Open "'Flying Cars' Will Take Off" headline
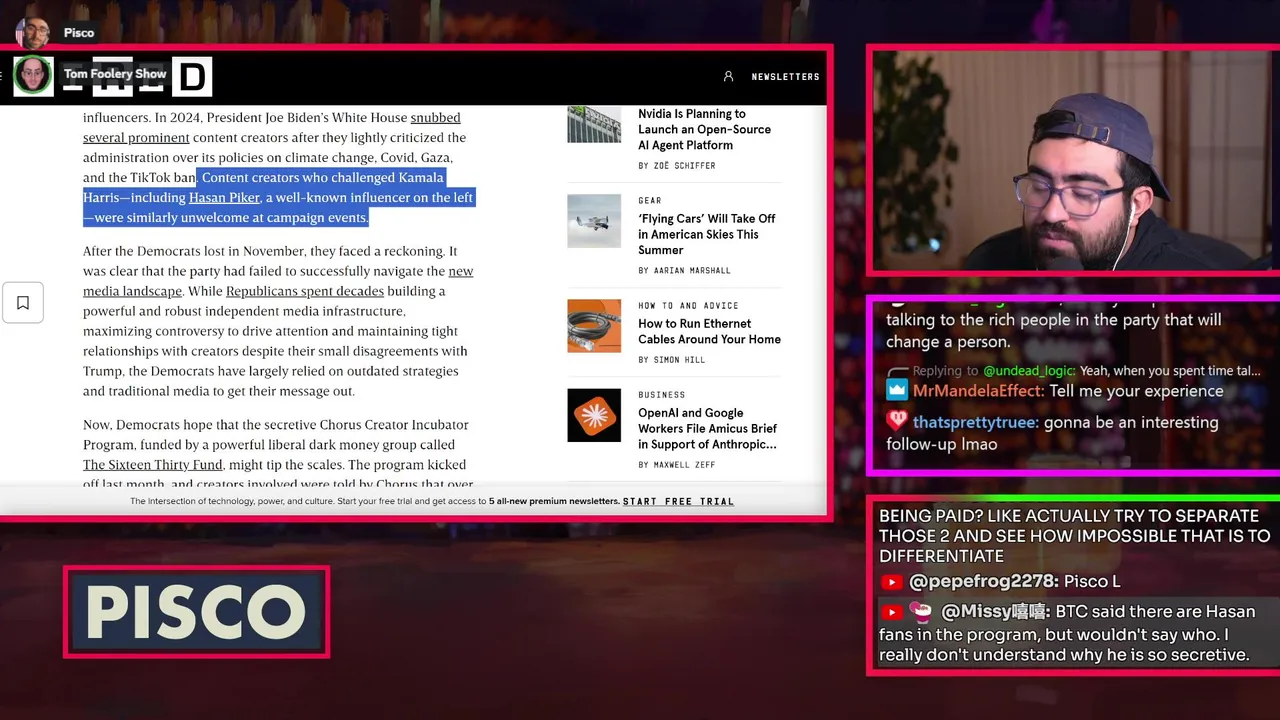 [707, 234]
